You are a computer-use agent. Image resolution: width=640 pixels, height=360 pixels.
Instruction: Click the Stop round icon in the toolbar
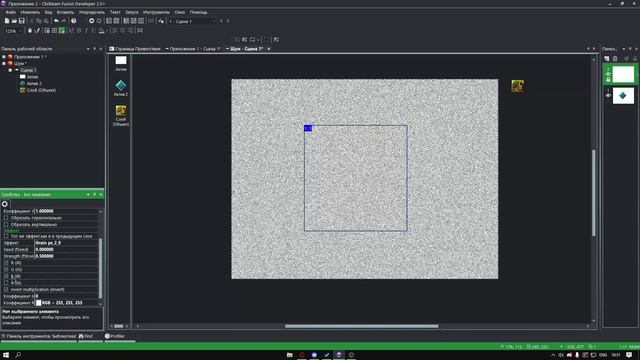coord(99,21)
